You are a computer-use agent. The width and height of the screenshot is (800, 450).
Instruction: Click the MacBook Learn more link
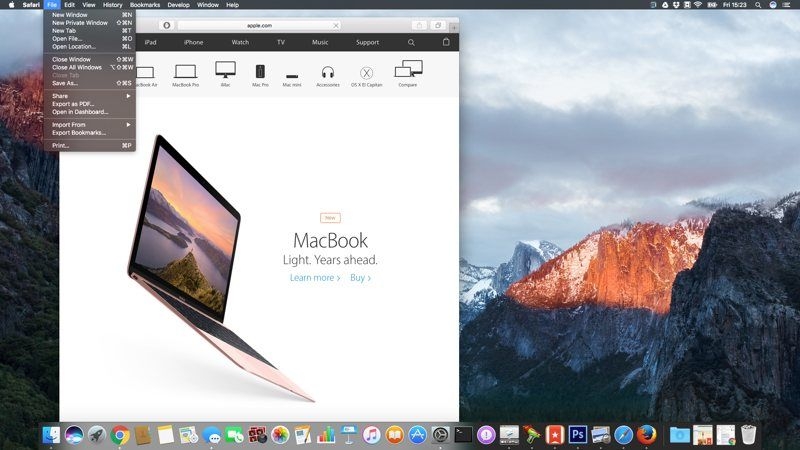[315, 278]
